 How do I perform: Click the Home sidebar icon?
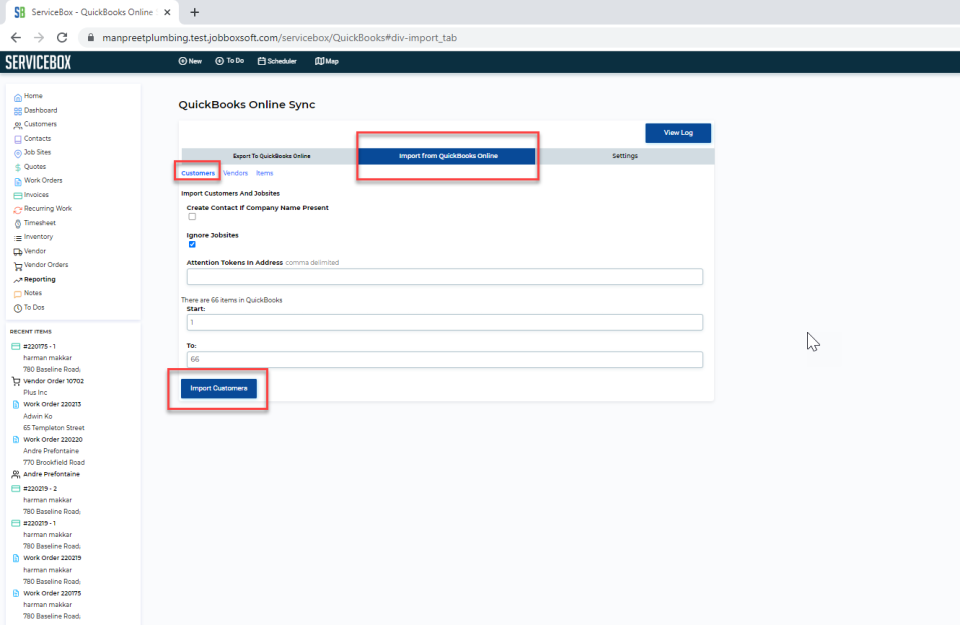click(x=18, y=97)
